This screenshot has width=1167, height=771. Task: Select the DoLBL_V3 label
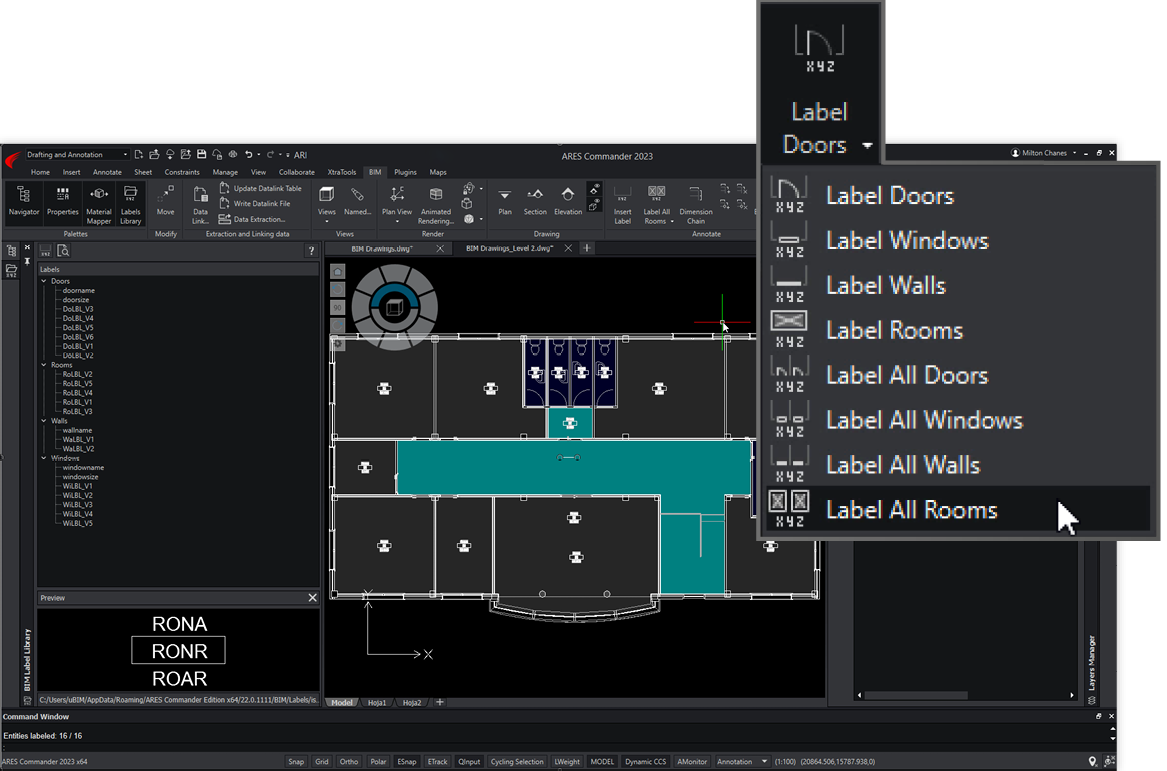point(78,309)
